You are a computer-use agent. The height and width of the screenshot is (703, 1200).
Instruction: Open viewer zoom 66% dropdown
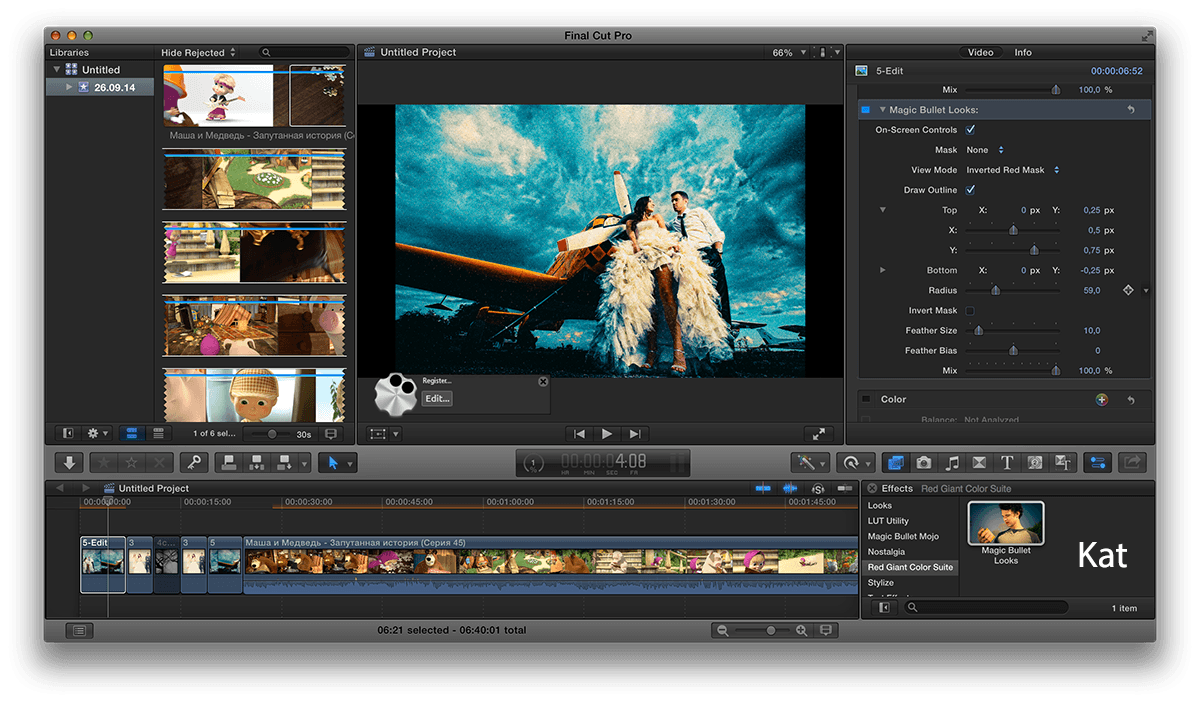(787, 52)
